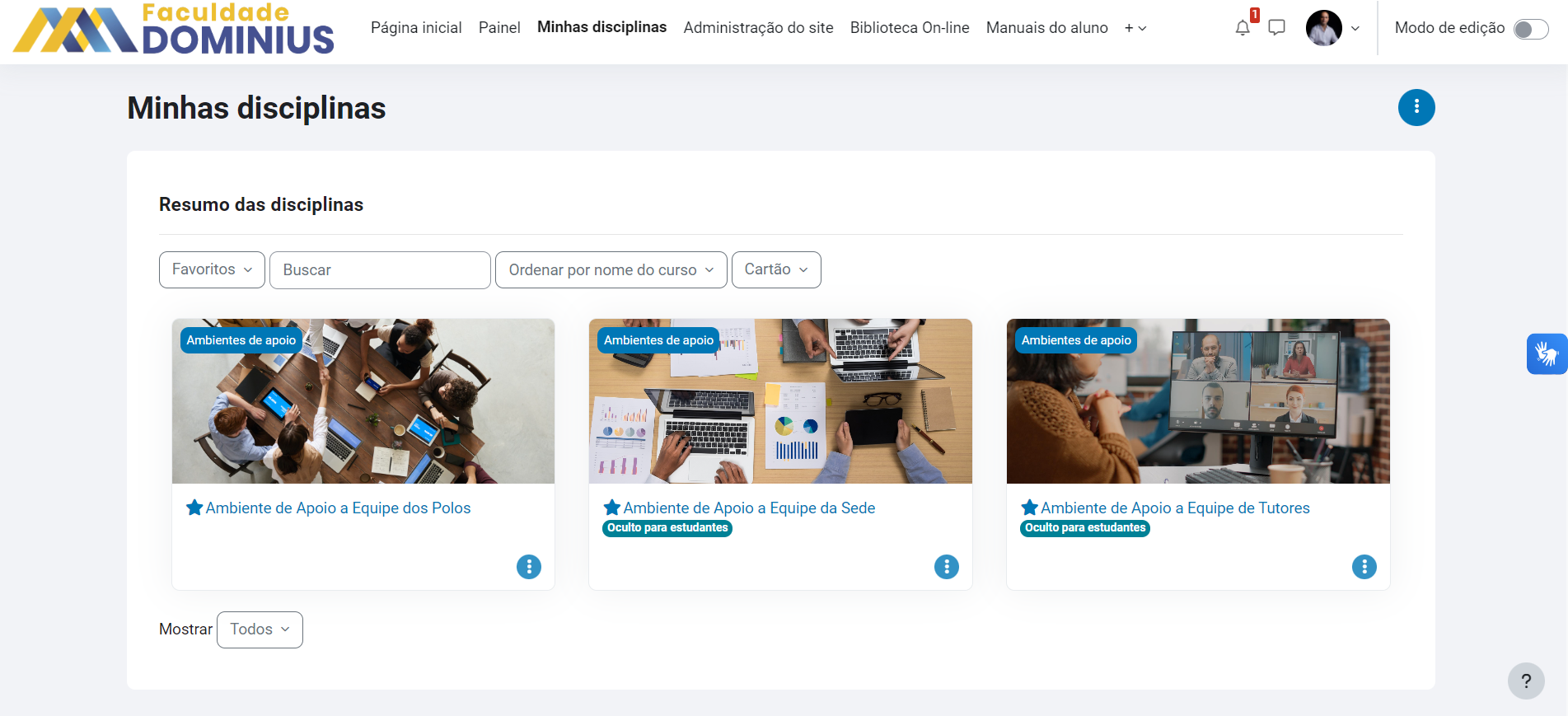Click the Minhas disciplinas page title
The height and width of the screenshot is (716, 1568).
[x=256, y=108]
